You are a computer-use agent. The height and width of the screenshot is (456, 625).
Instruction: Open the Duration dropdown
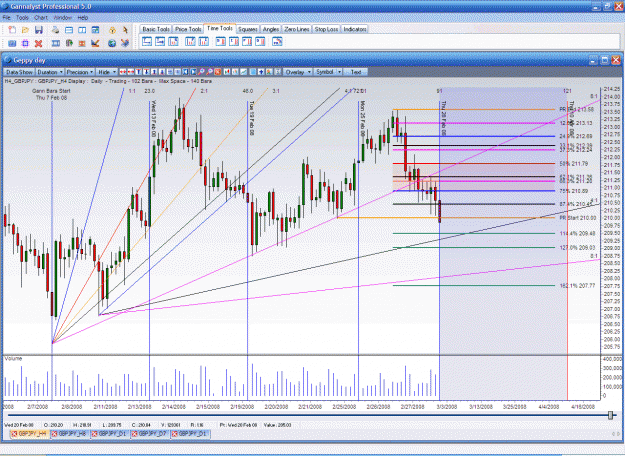(50, 72)
